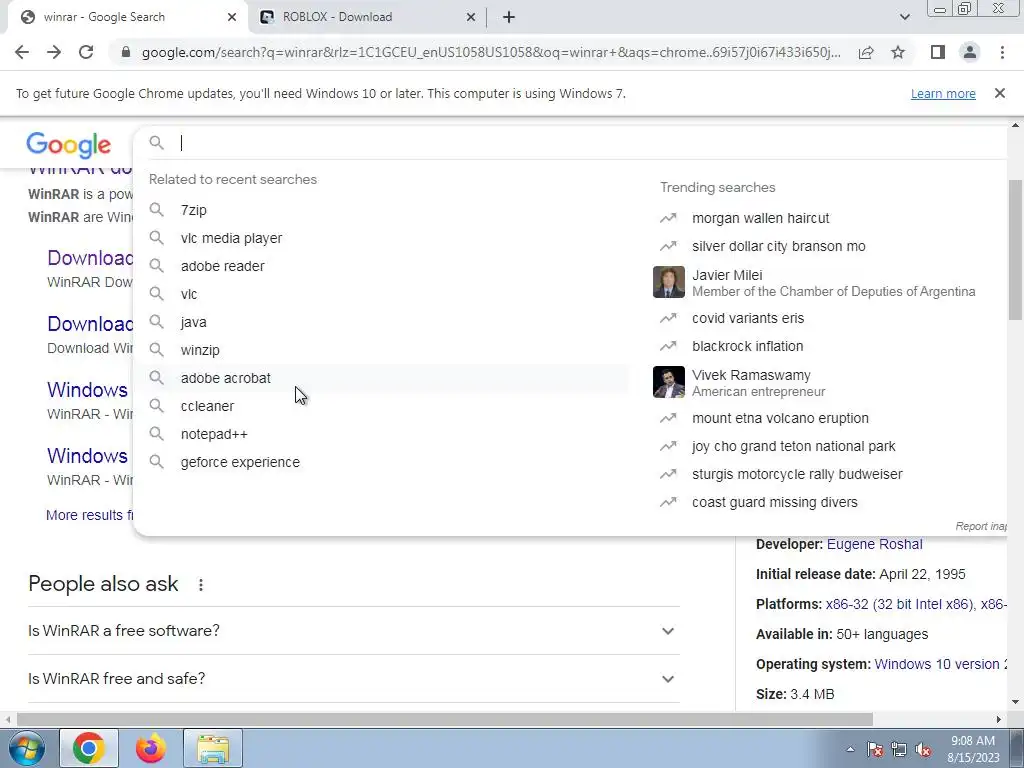Open the Chrome profile avatar menu
Image resolution: width=1024 pixels, height=768 pixels.
[x=970, y=52]
